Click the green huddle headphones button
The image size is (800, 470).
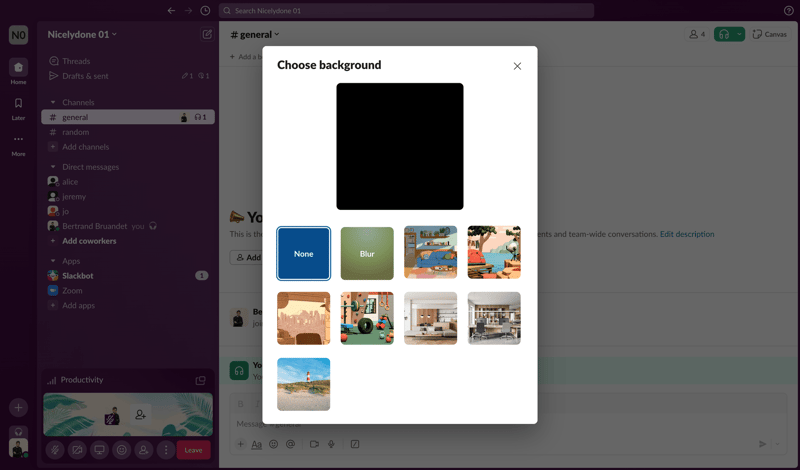tap(723, 34)
